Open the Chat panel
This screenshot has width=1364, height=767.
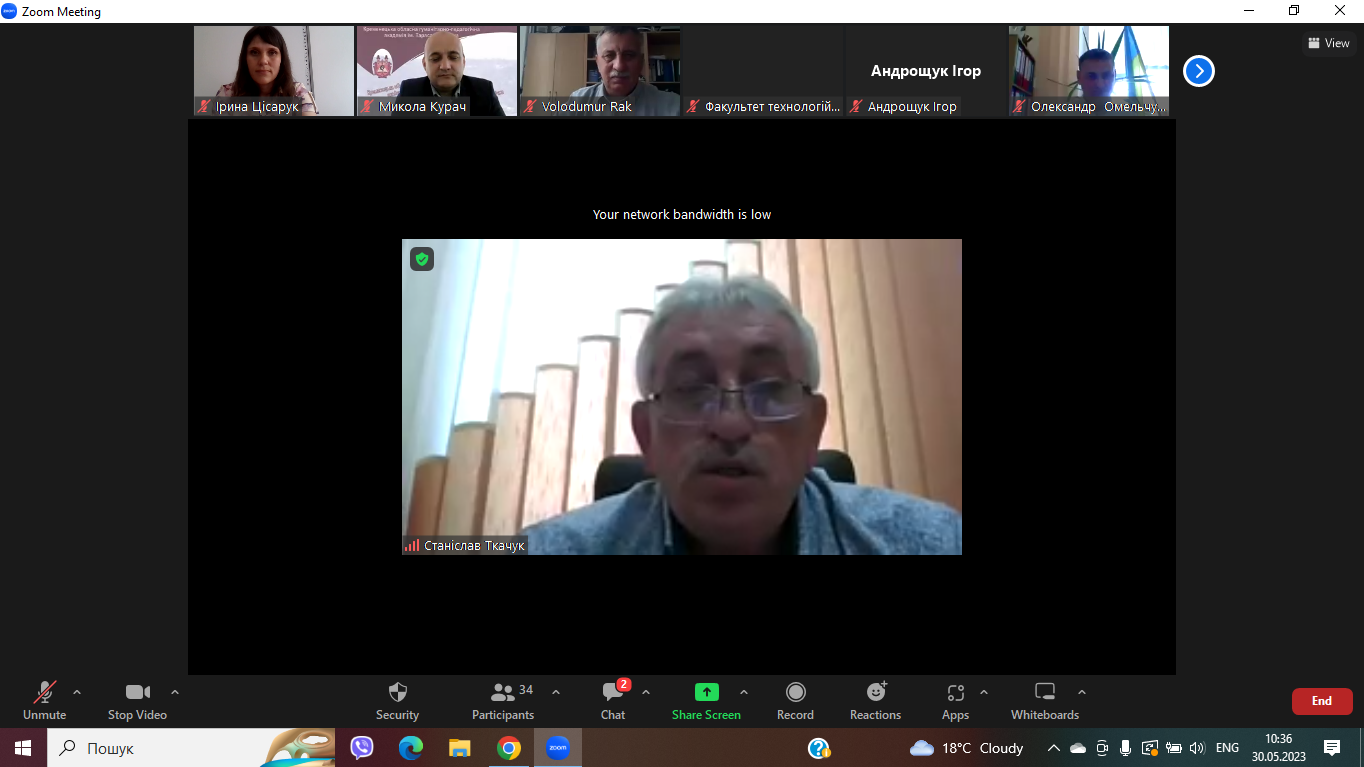[613, 692]
